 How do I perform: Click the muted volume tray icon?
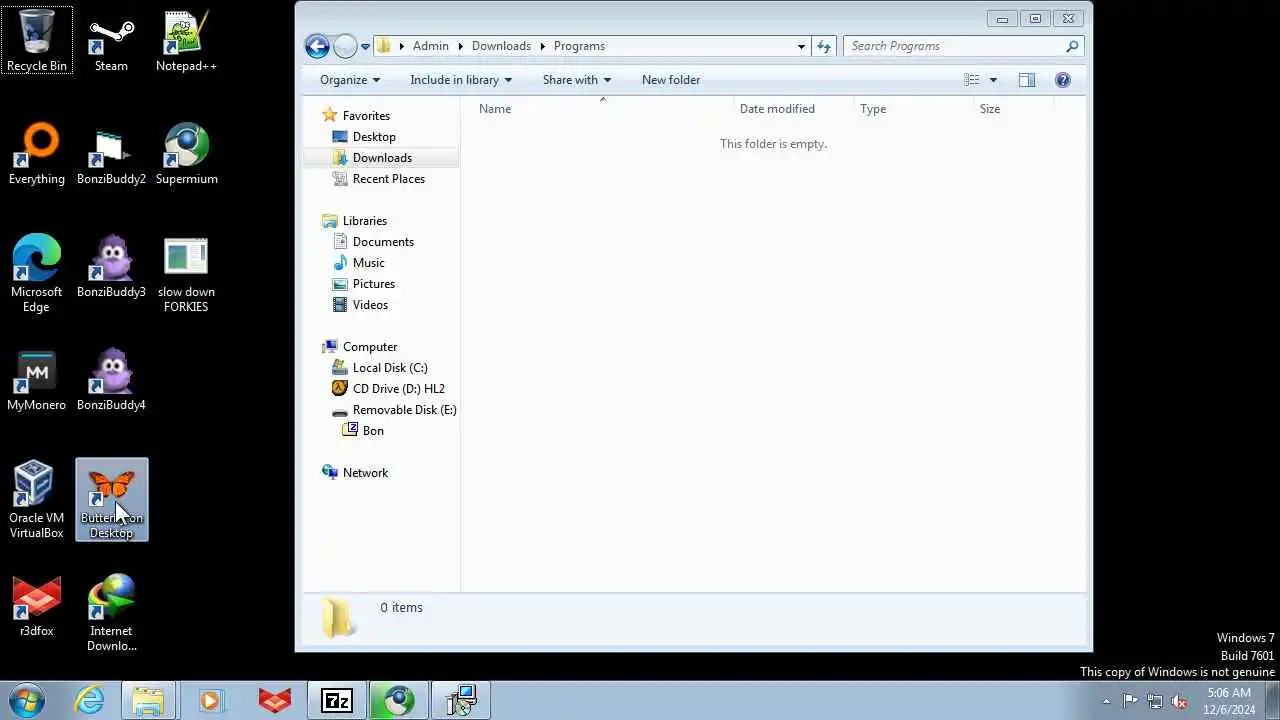[x=1180, y=701]
